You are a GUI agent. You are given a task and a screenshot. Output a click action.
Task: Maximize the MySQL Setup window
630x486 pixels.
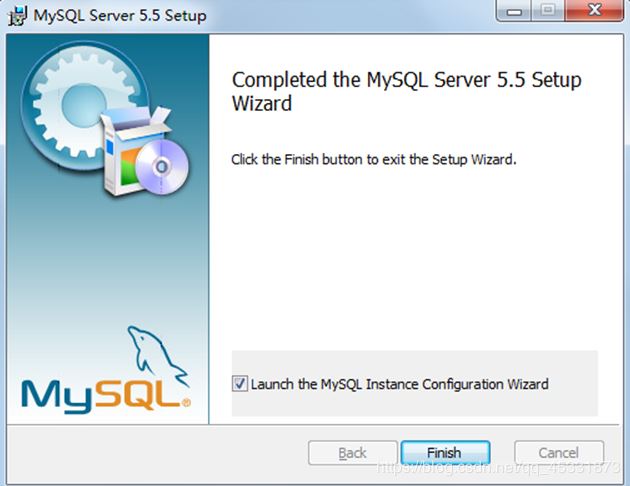pyautogui.click(x=548, y=12)
